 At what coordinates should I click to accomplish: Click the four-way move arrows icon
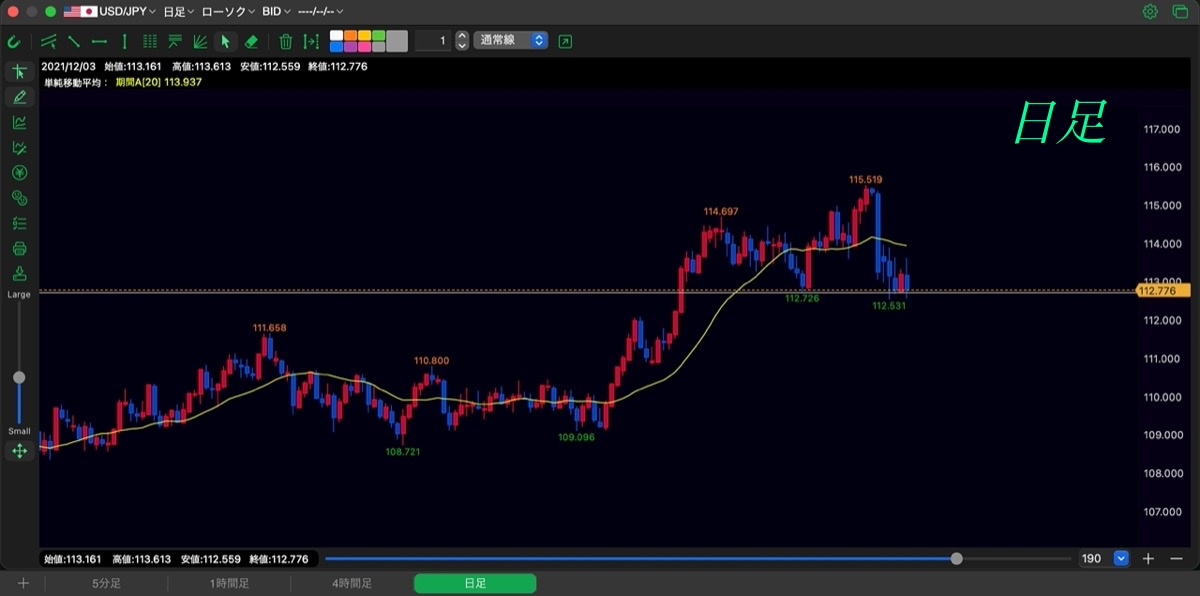[19, 451]
